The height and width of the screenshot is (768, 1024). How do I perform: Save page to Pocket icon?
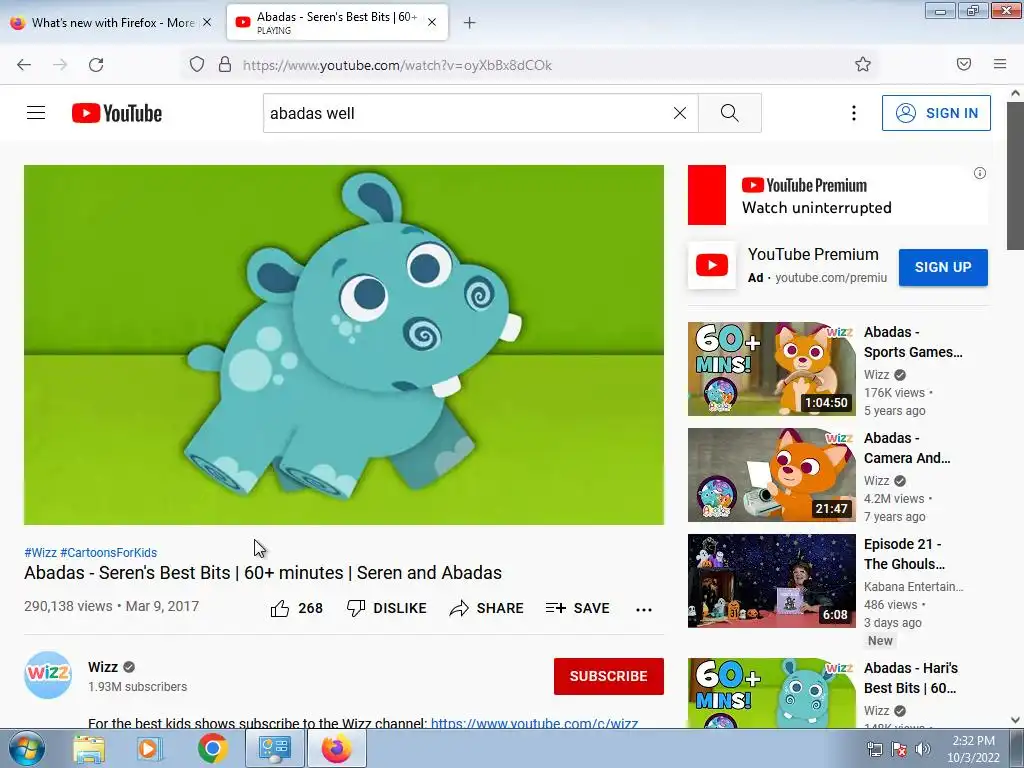pos(964,64)
